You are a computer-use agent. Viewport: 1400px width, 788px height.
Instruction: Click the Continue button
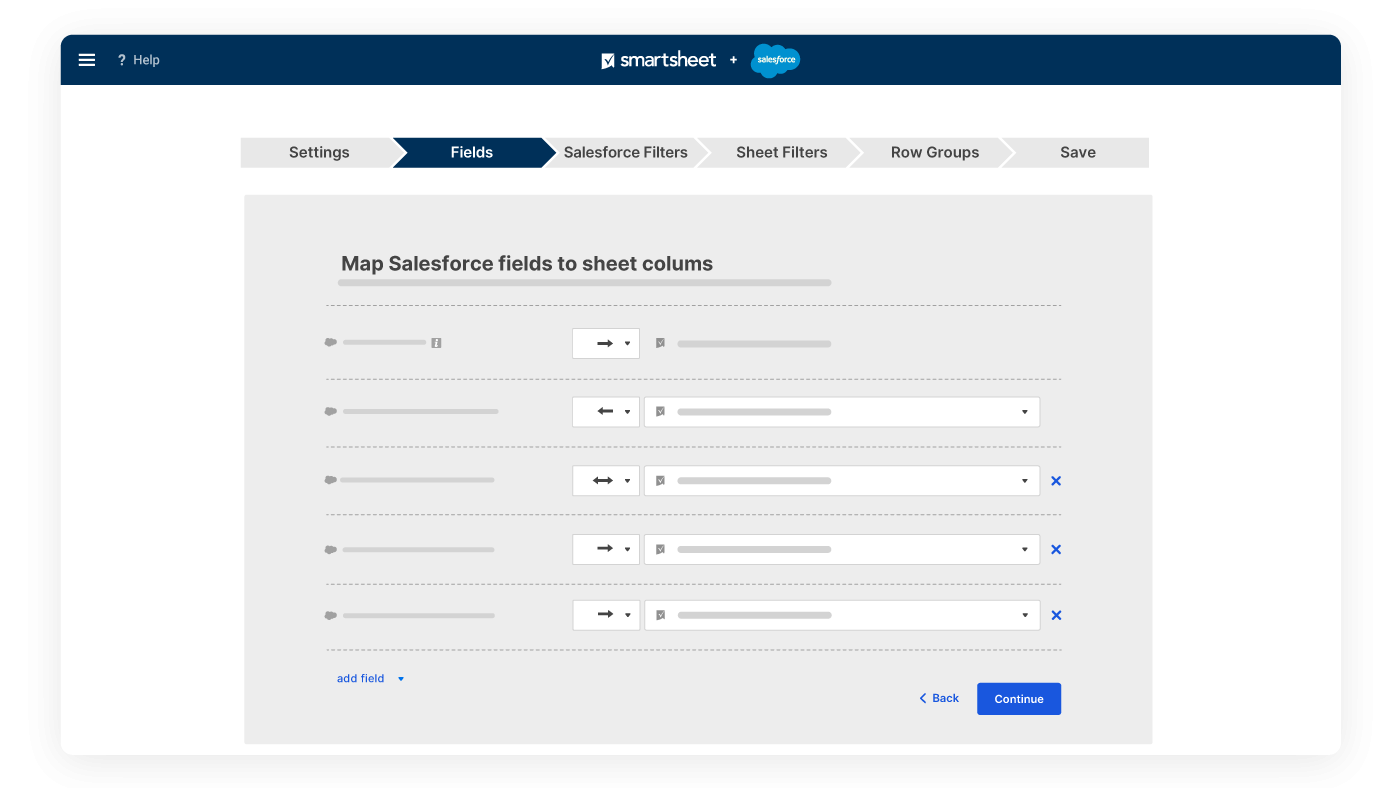[x=1018, y=698]
